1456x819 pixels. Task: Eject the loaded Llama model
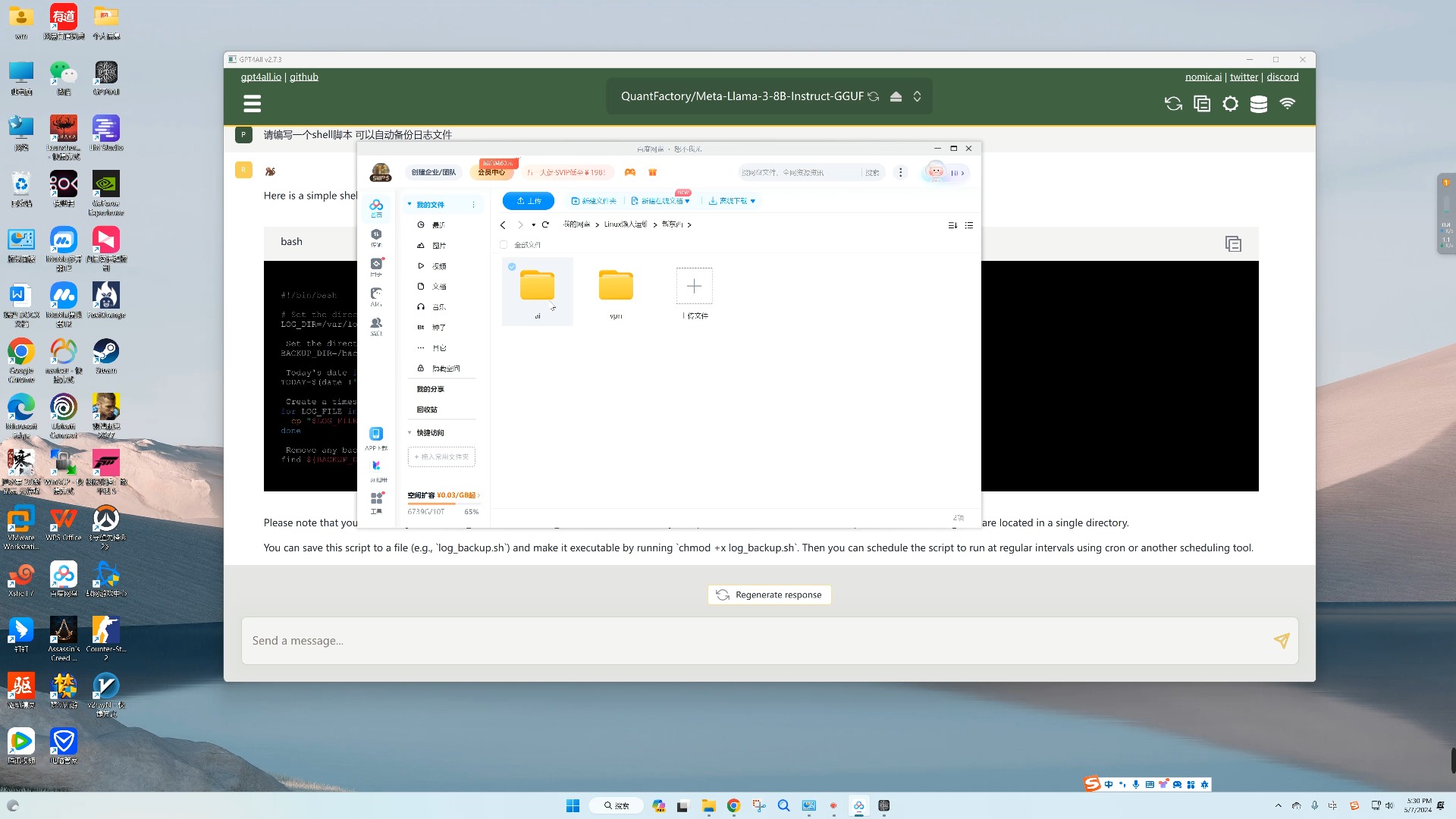pos(896,96)
